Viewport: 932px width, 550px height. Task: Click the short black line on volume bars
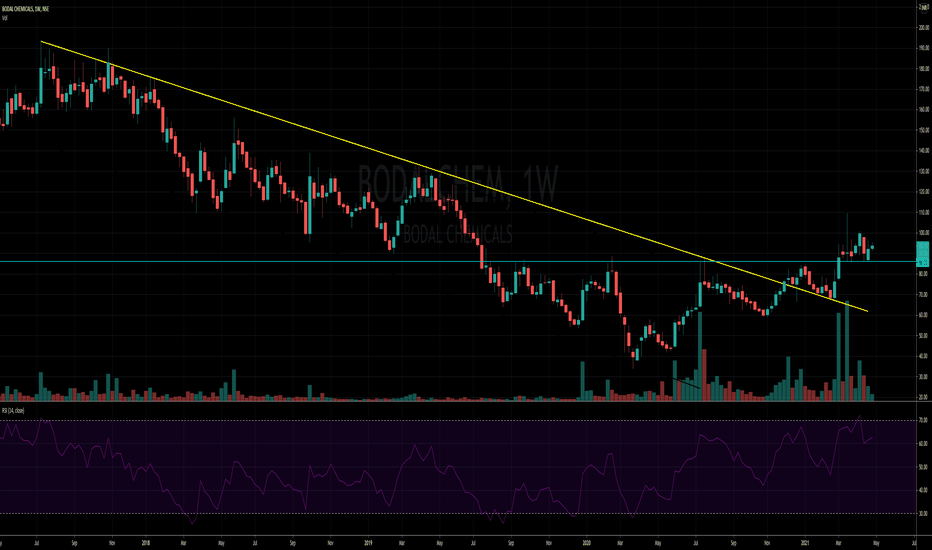[x=686, y=383]
